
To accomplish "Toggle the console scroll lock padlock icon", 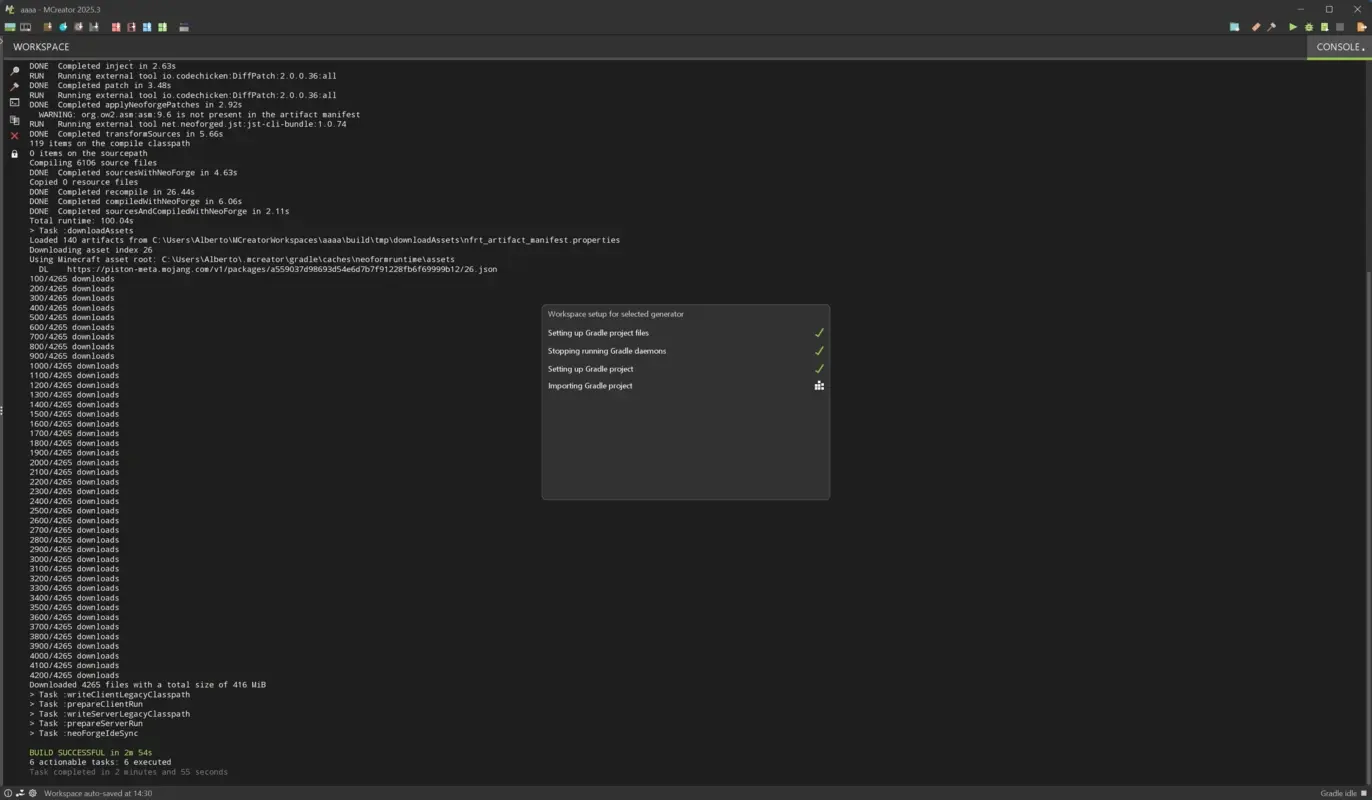I will coord(13,153).
